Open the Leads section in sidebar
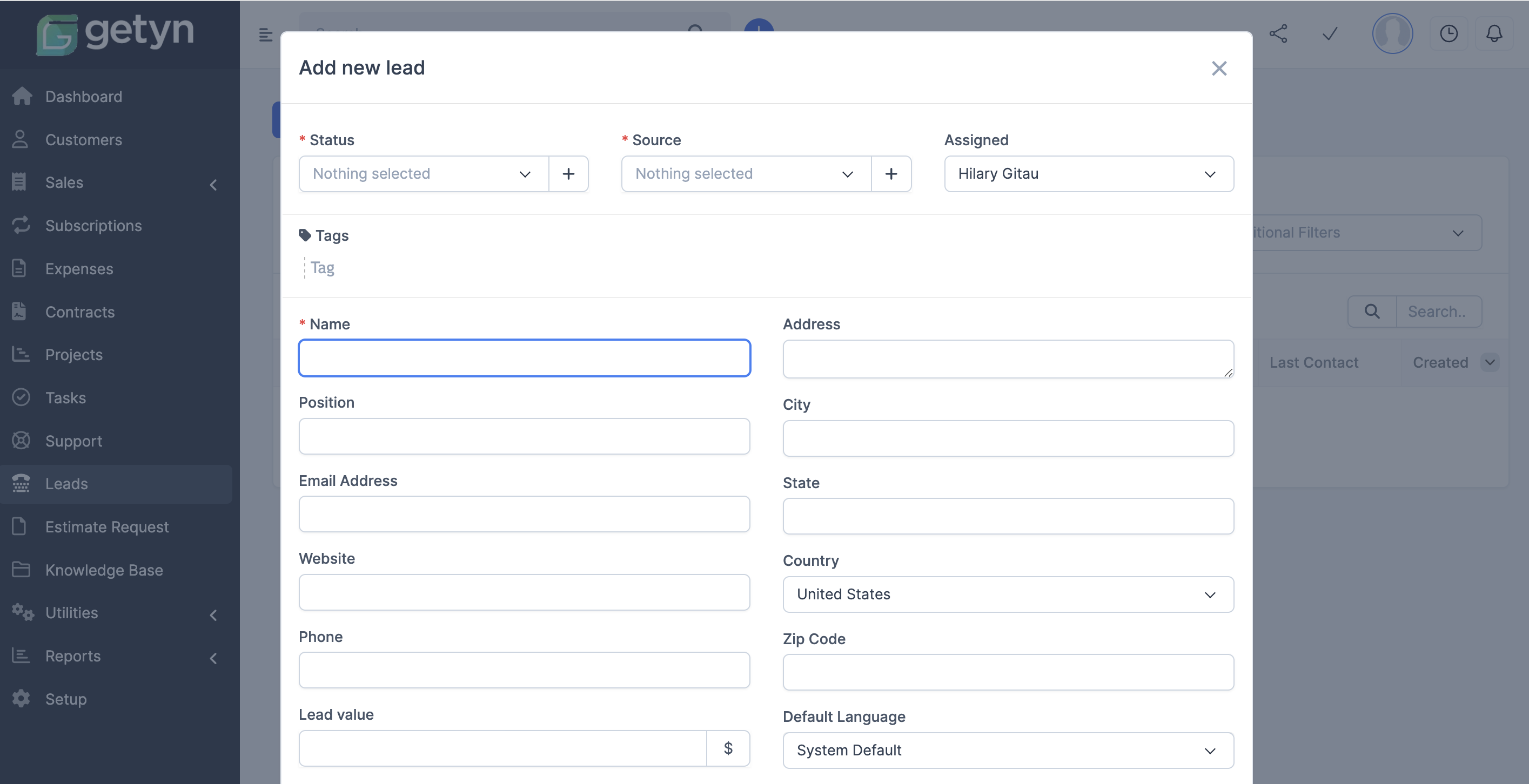This screenshot has width=1529, height=784. point(66,483)
